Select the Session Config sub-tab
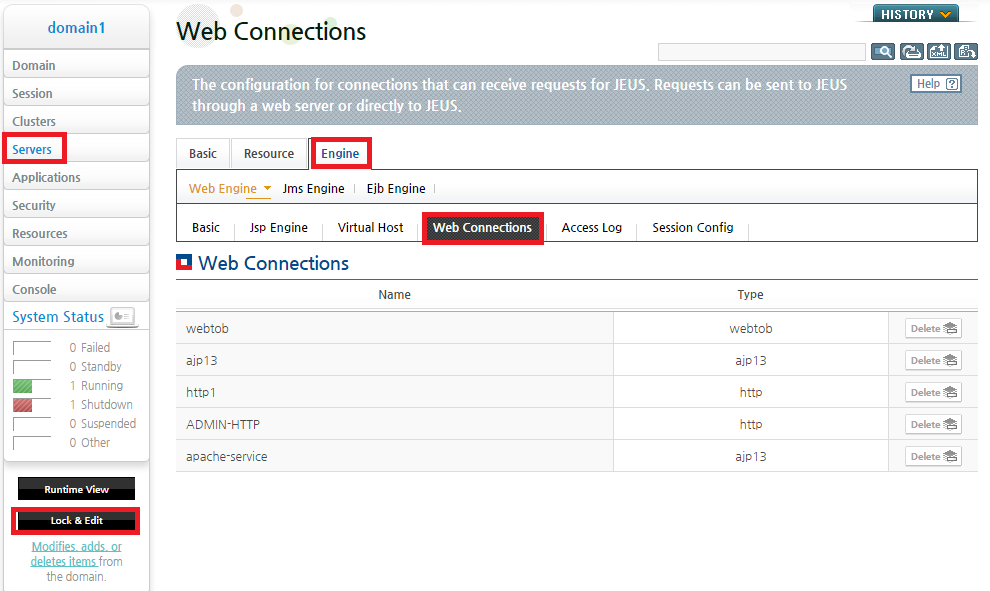This screenshot has height=591, width=990. (693, 227)
